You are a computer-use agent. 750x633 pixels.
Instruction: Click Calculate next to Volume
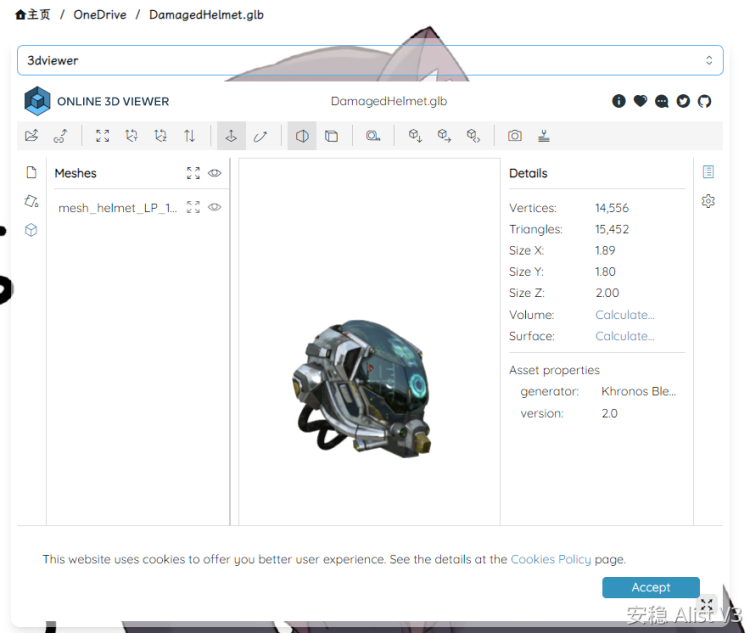pos(625,315)
